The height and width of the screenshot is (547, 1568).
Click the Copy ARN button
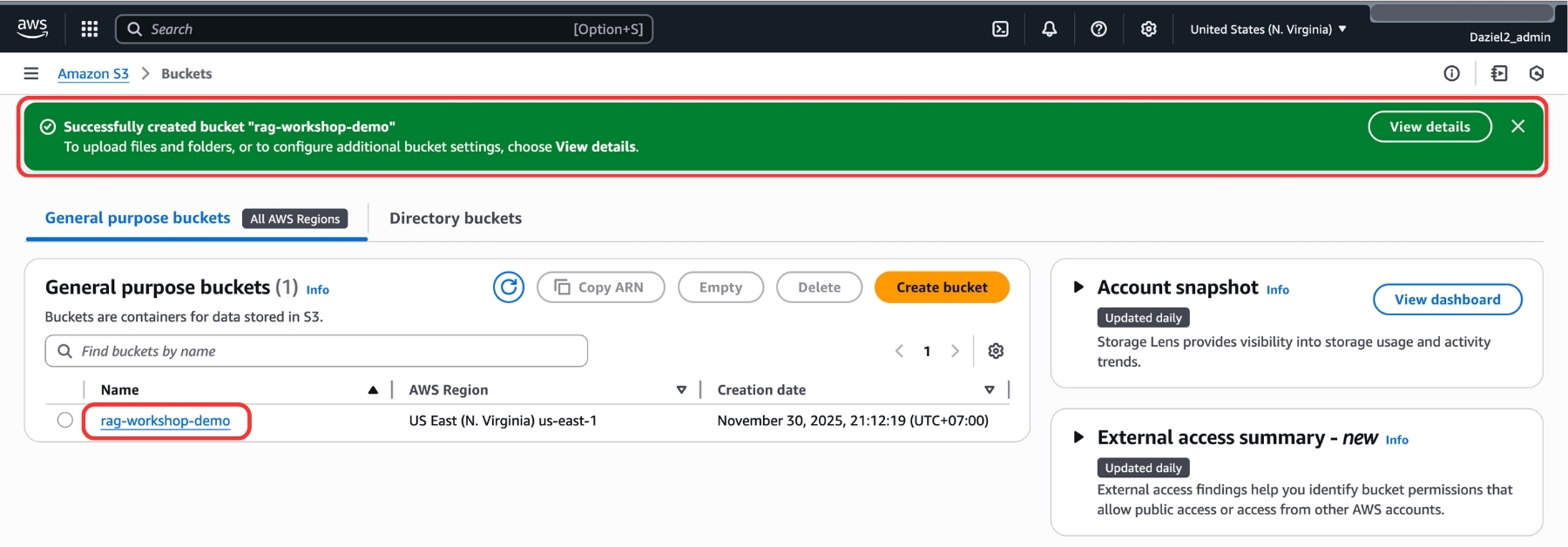(600, 287)
